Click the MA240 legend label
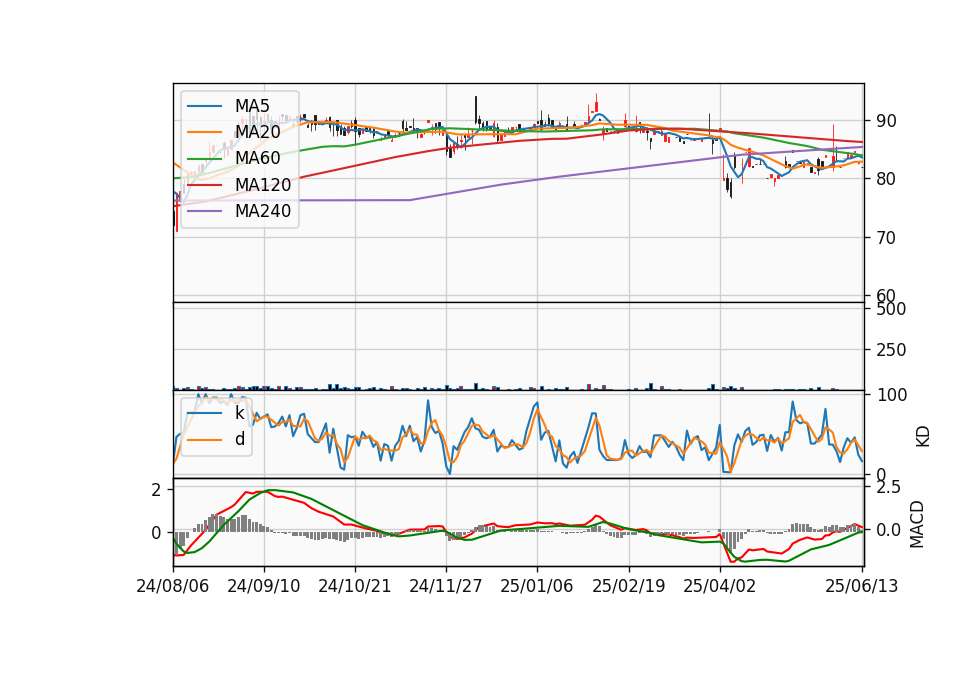The image size is (960, 690). coord(263,211)
